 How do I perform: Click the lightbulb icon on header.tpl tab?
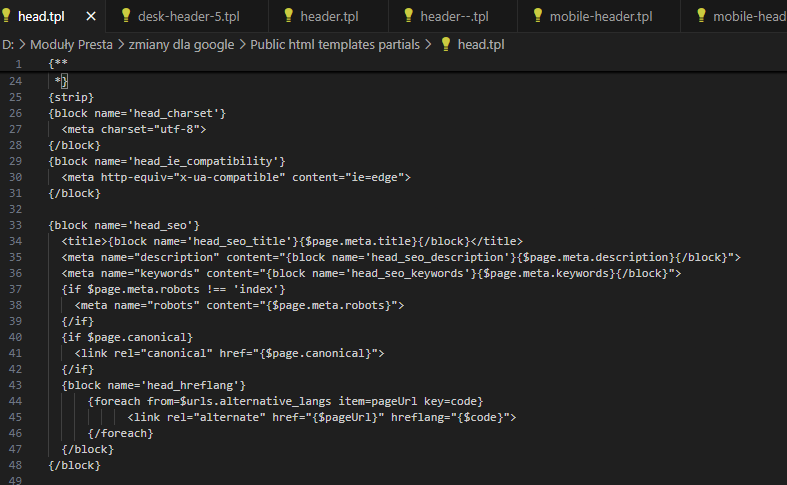(289, 16)
